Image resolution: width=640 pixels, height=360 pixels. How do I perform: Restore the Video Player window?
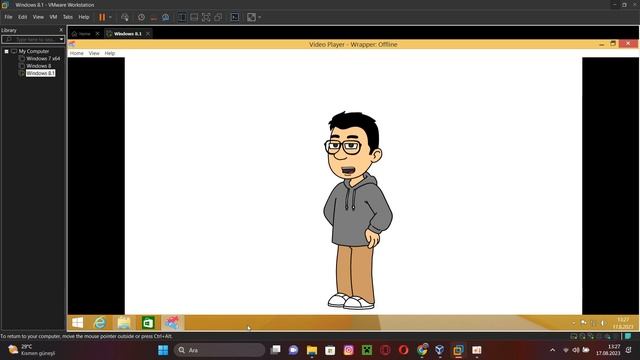click(613, 44)
